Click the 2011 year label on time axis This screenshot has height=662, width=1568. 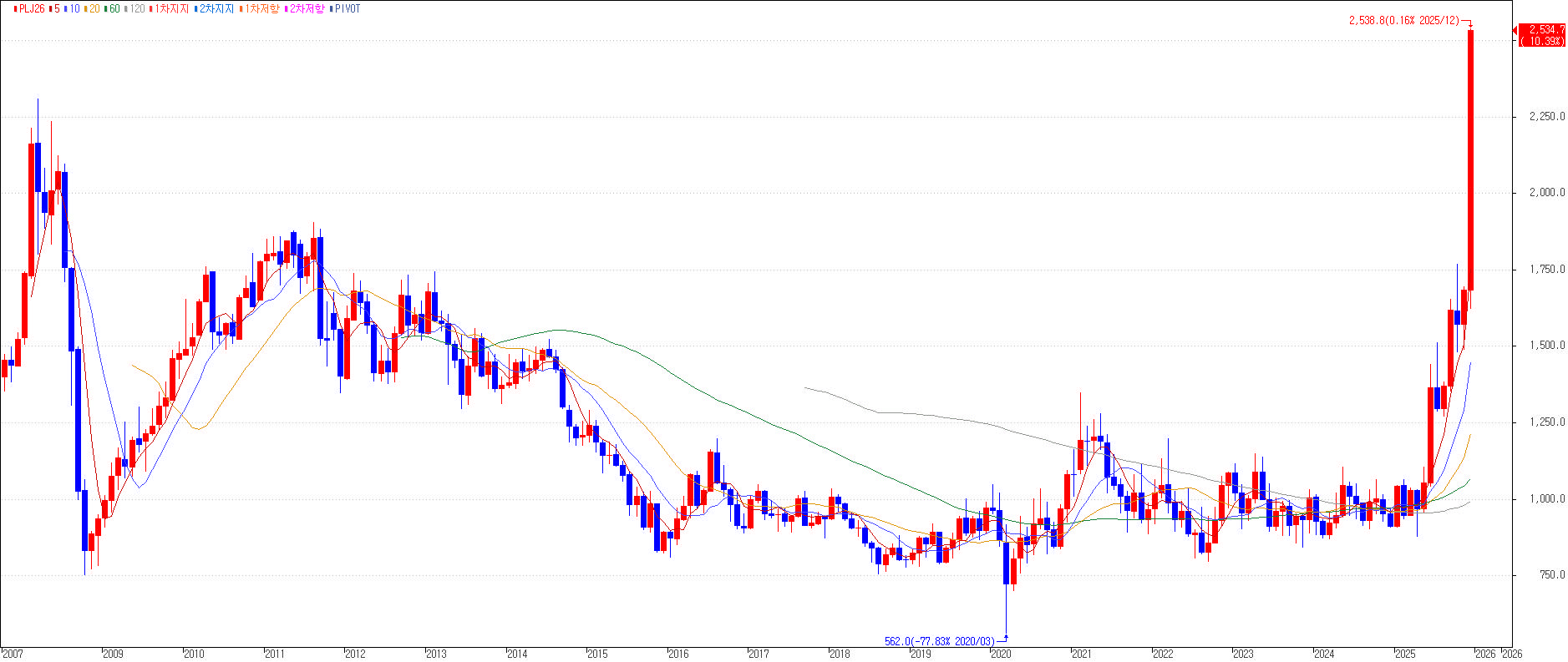[x=275, y=654]
